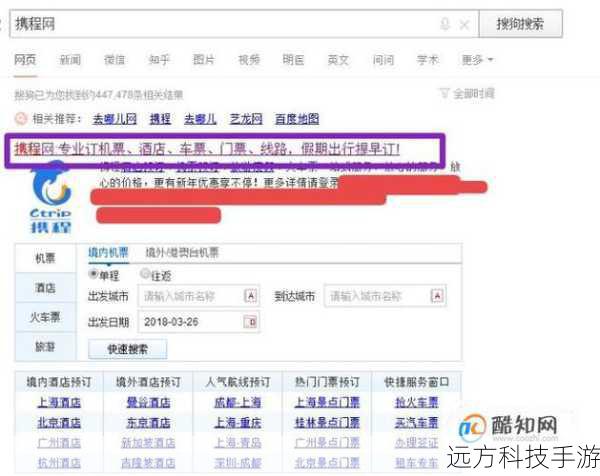Select the 往返 radio button

[145, 274]
